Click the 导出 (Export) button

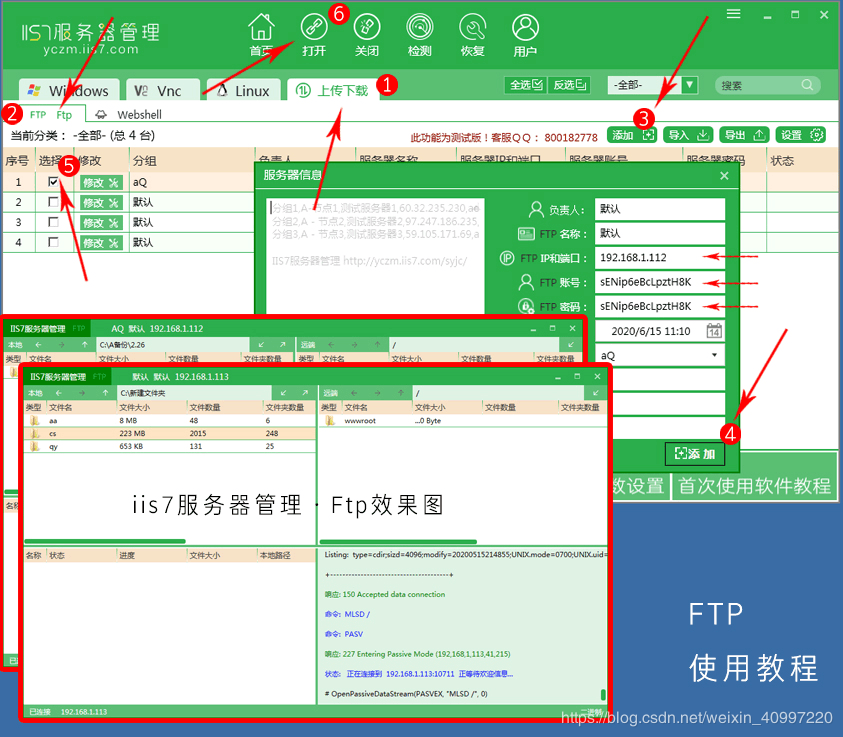tap(745, 135)
